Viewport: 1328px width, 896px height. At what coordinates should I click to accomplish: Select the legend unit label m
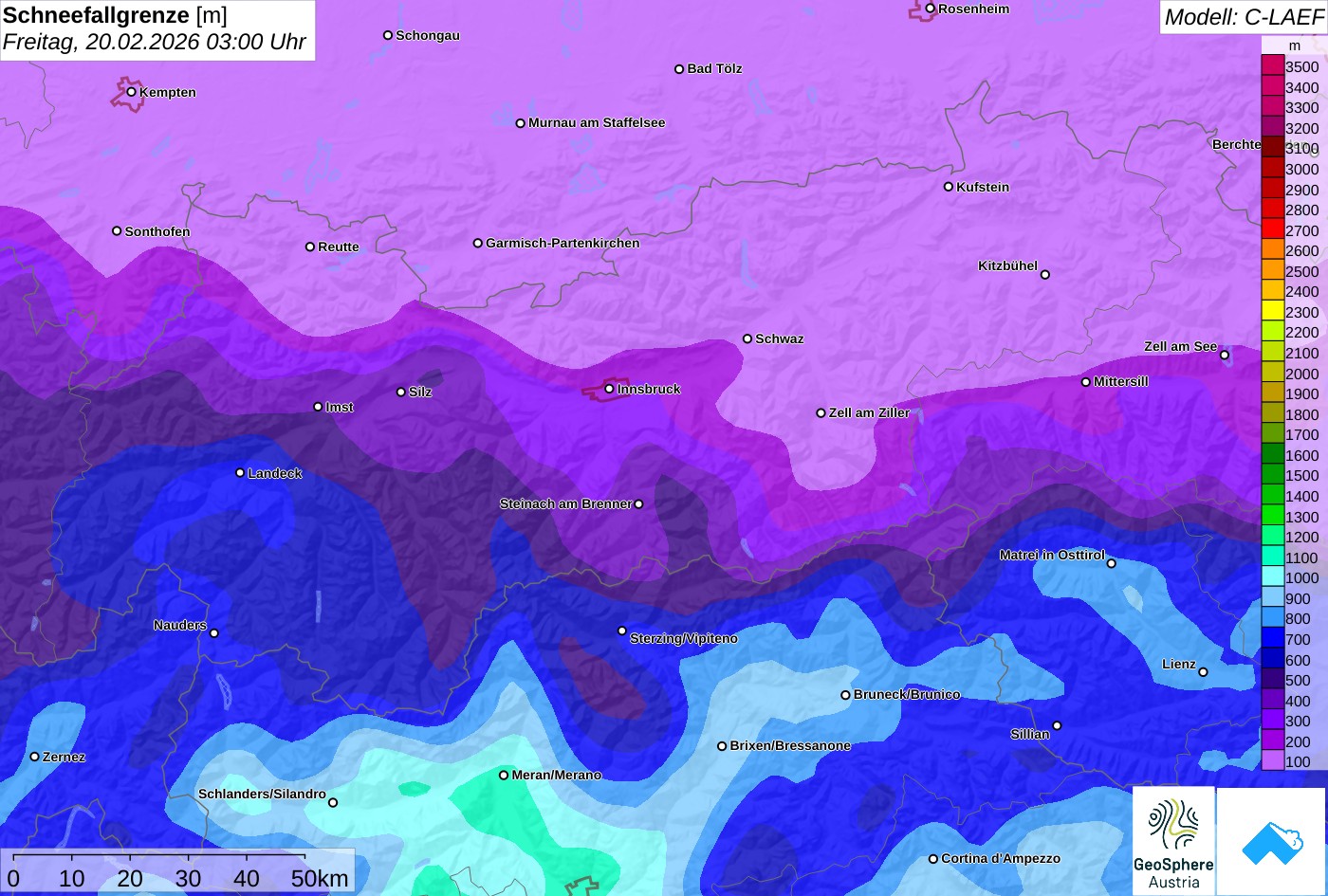pos(1295,46)
